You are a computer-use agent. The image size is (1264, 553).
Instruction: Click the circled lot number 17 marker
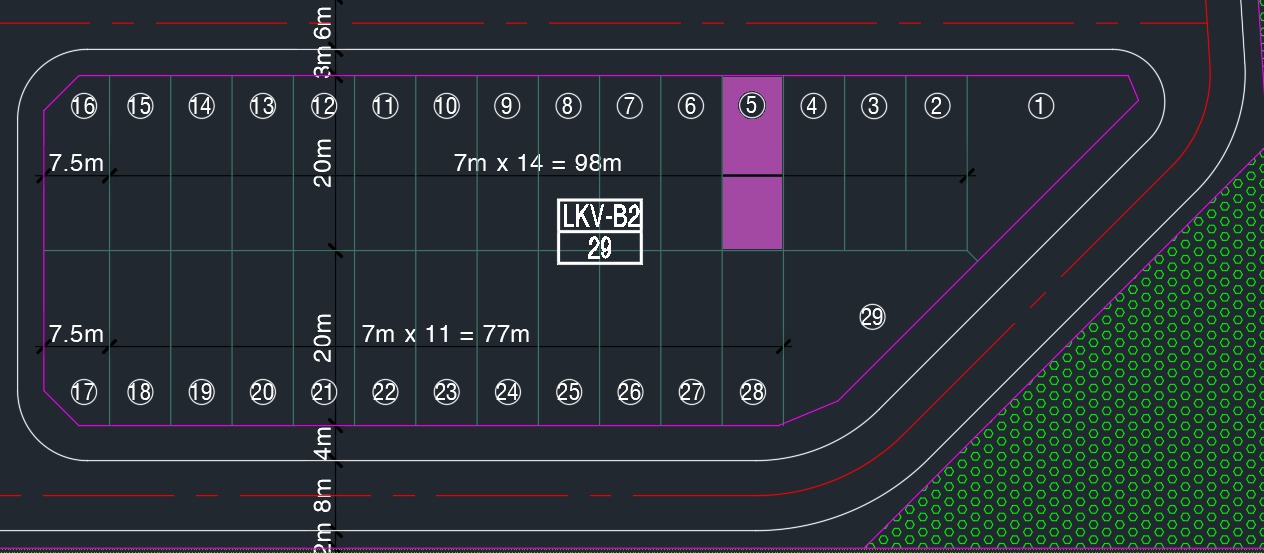coord(84,392)
